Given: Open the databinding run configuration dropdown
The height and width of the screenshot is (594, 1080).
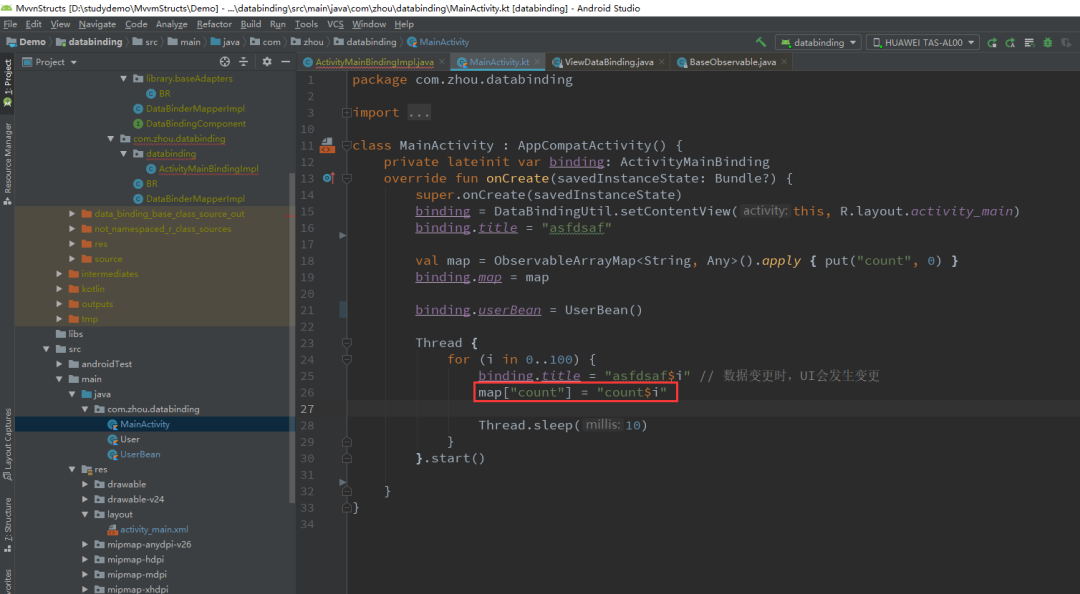Looking at the screenshot, I should click(x=818, y=43).
